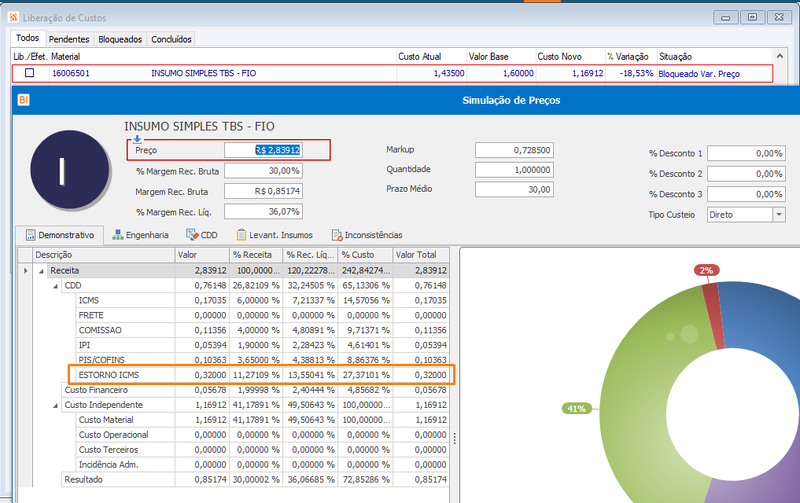Select the FRETE row
The height and width of the screenshot is (503, 800).
pos(261,315)
